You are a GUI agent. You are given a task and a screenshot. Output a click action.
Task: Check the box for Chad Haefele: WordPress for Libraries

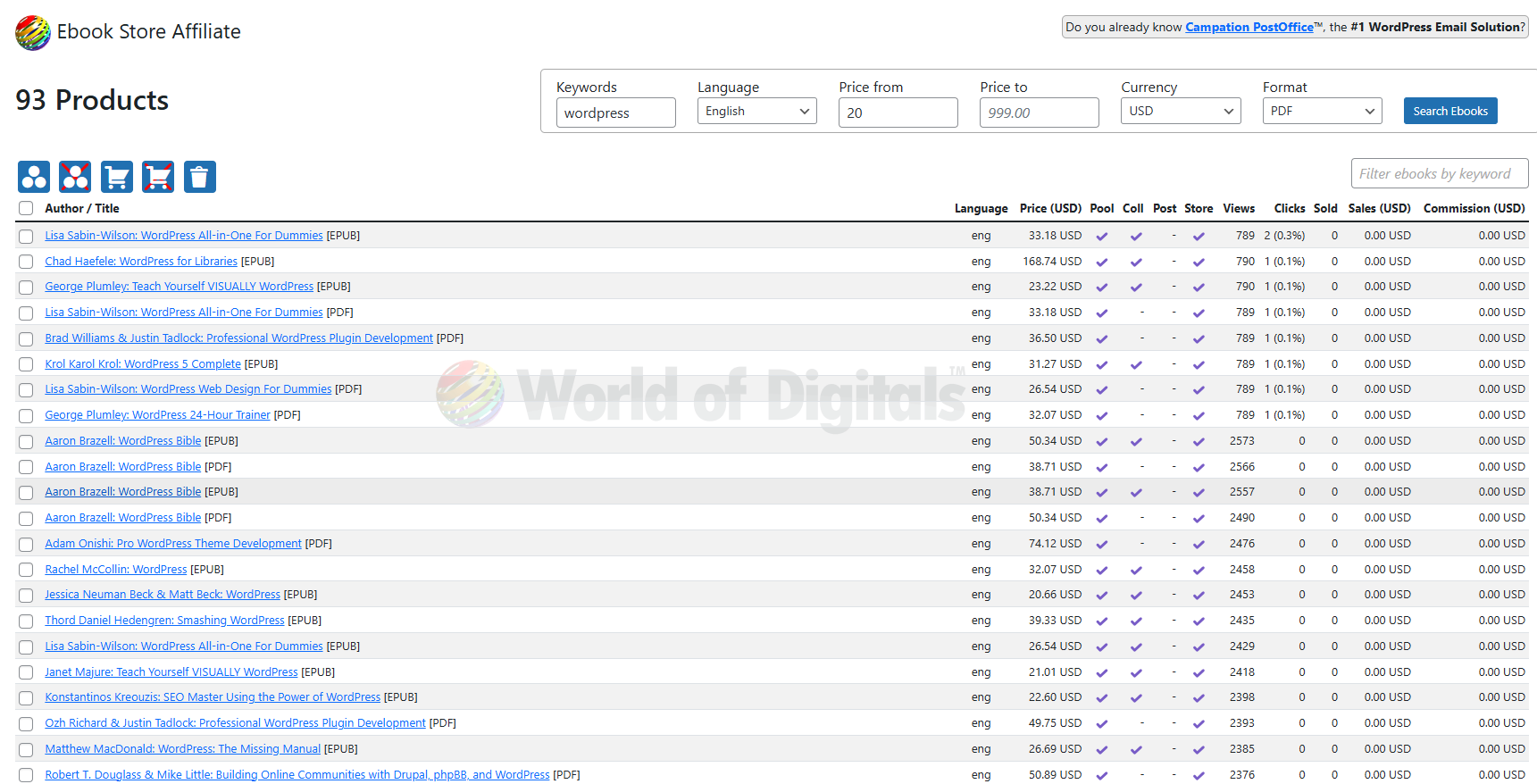(x=26, y=262)
